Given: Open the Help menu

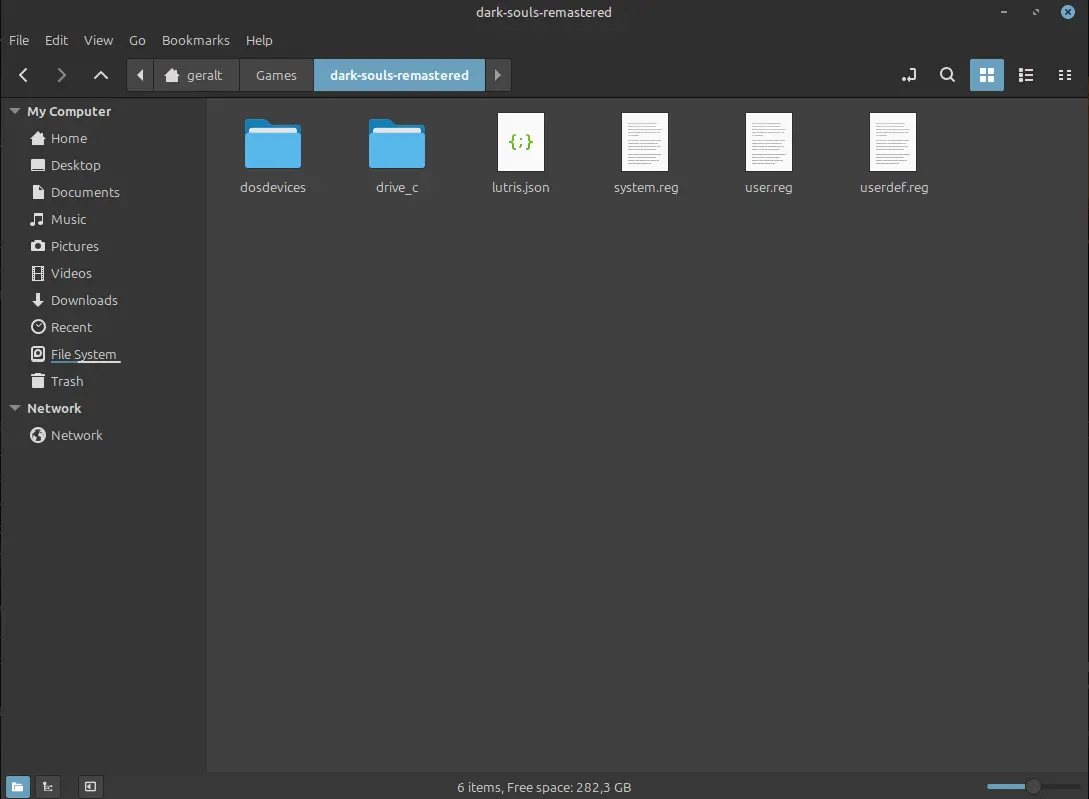Looking at the screenshot, I should pos(259,40).
